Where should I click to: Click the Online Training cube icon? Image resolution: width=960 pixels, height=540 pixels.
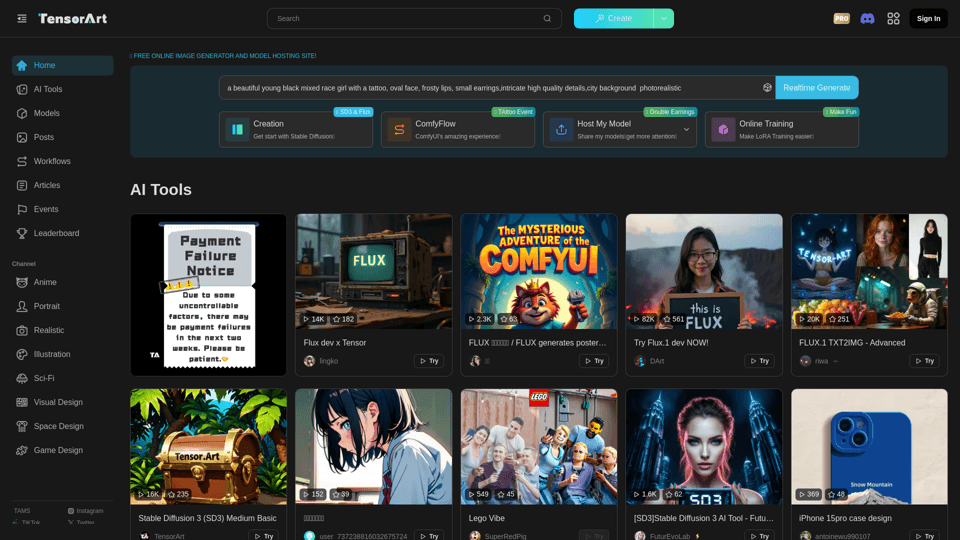point(723,129)
